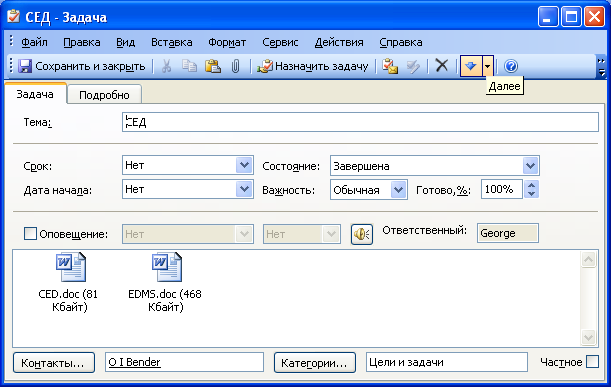Maximize the СЕД - Задача window
Screen dimensions: 611x387
(x=571, y=17)
